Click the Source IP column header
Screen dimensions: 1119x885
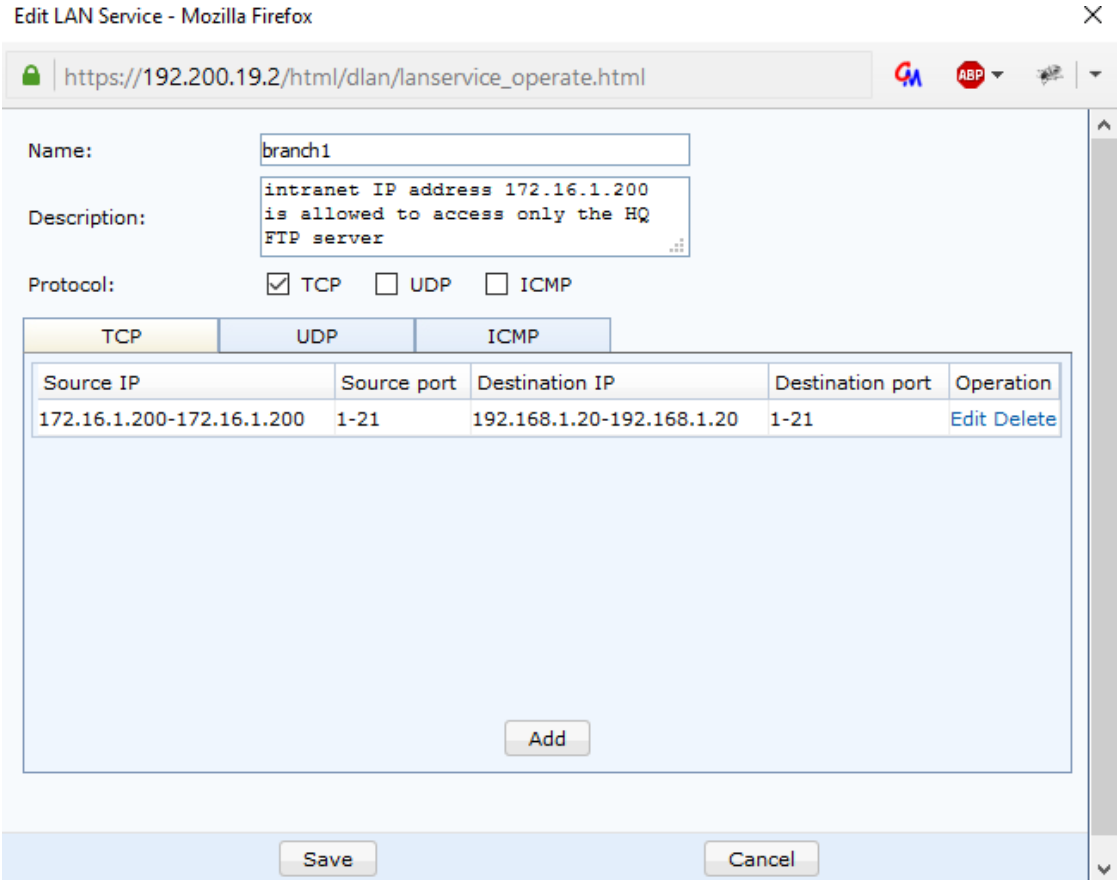point(184,383)
